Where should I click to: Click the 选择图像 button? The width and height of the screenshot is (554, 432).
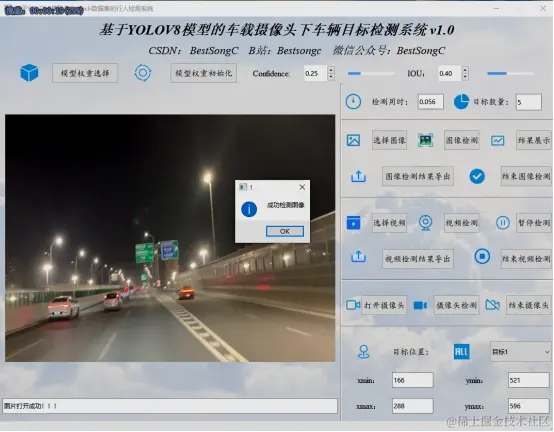tap(389, 140)
